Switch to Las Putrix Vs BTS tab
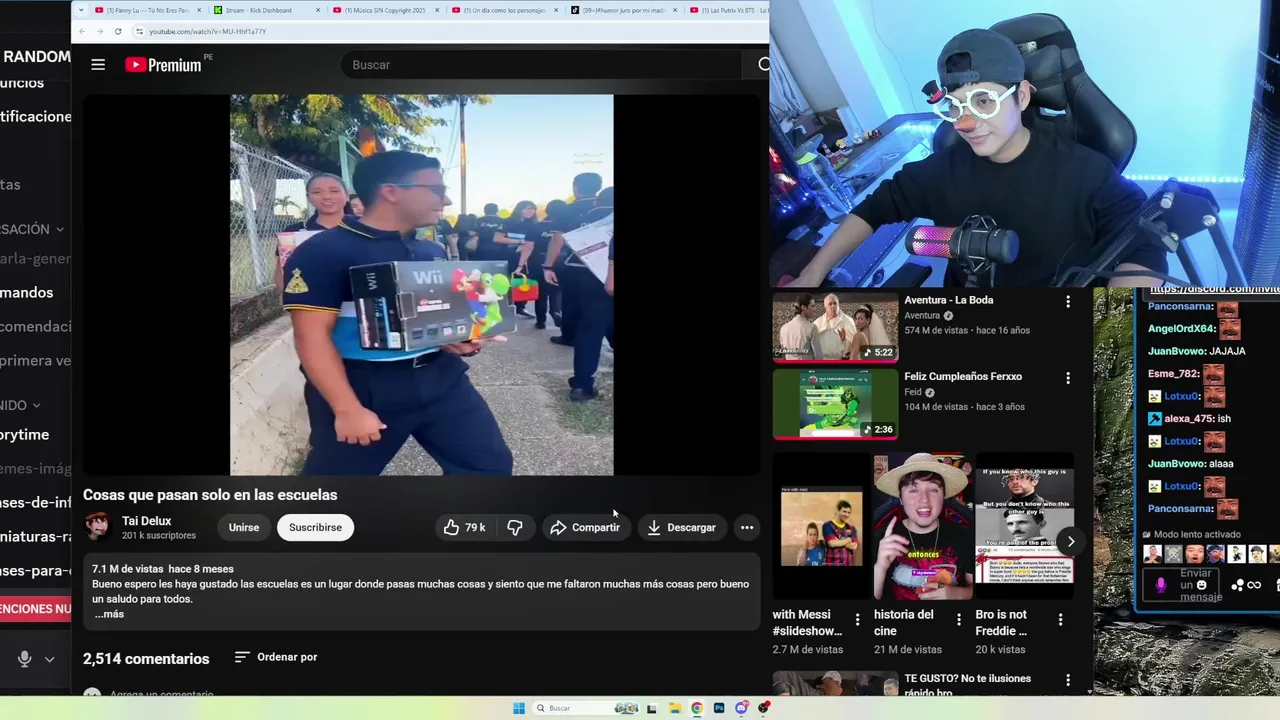 [x=730, y=10]
